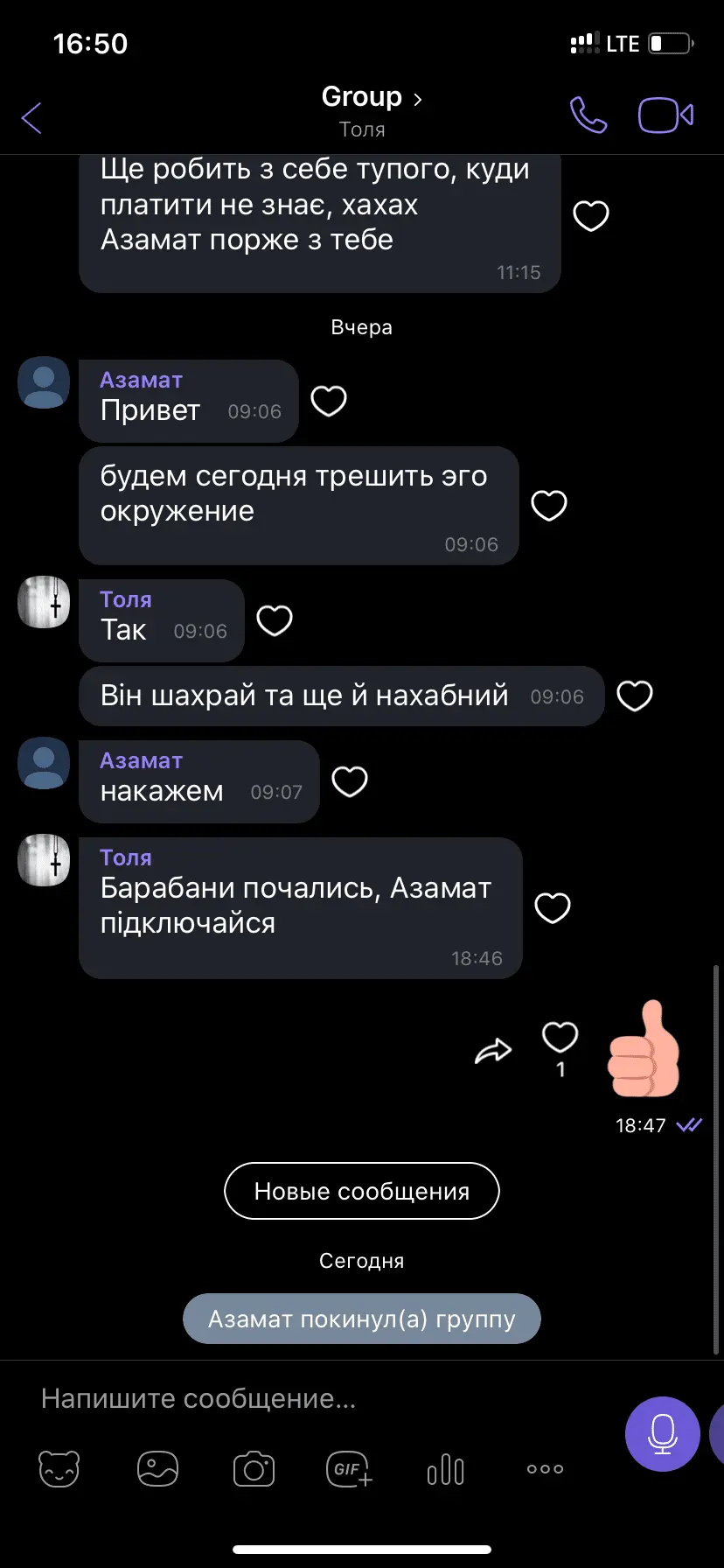Screen dimensions: 724x1568
Task: Like the "будем сегодня трешить" message heart
Action: (549, 506)
